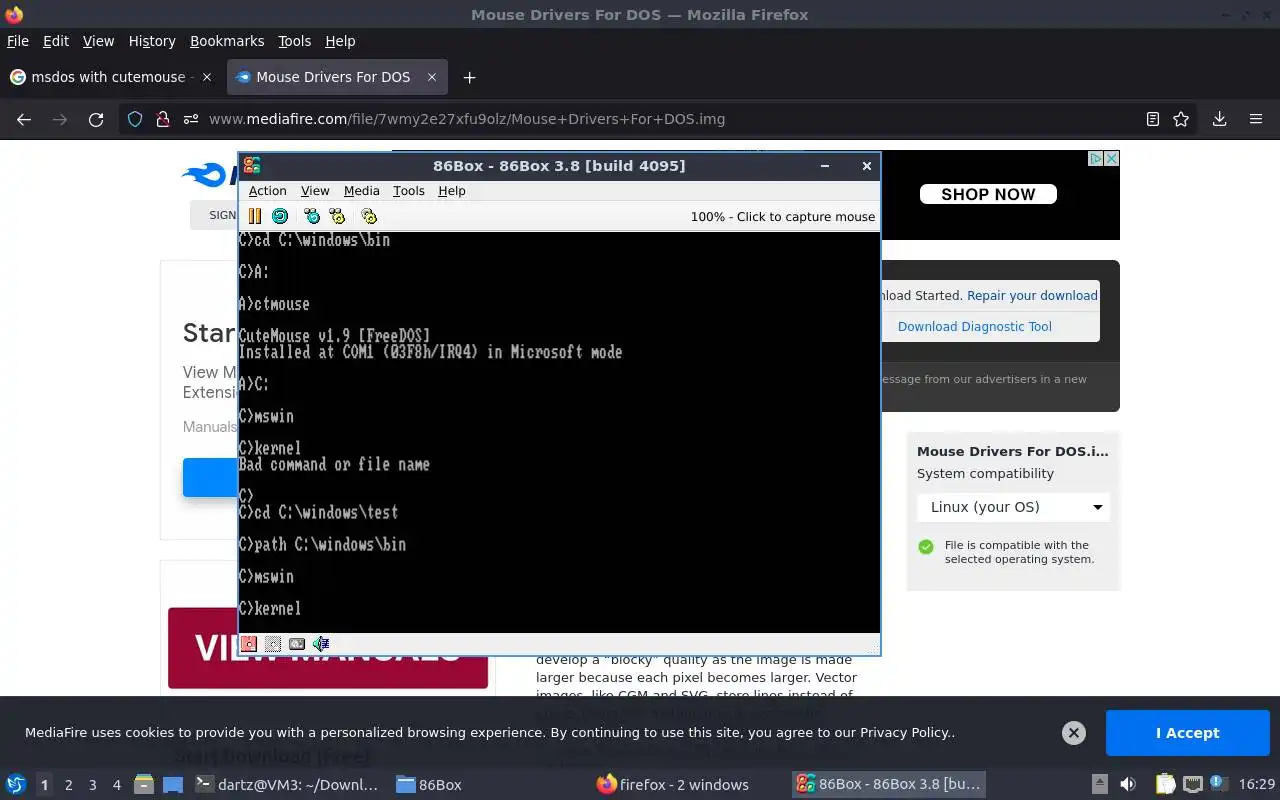Image resolution: width=1280 pixels, height=800 pixels.
Task: Click the fourth 86Box toolbar icon (Ctrl+Alt+Esc)
Action: click(x=337, y=216)
